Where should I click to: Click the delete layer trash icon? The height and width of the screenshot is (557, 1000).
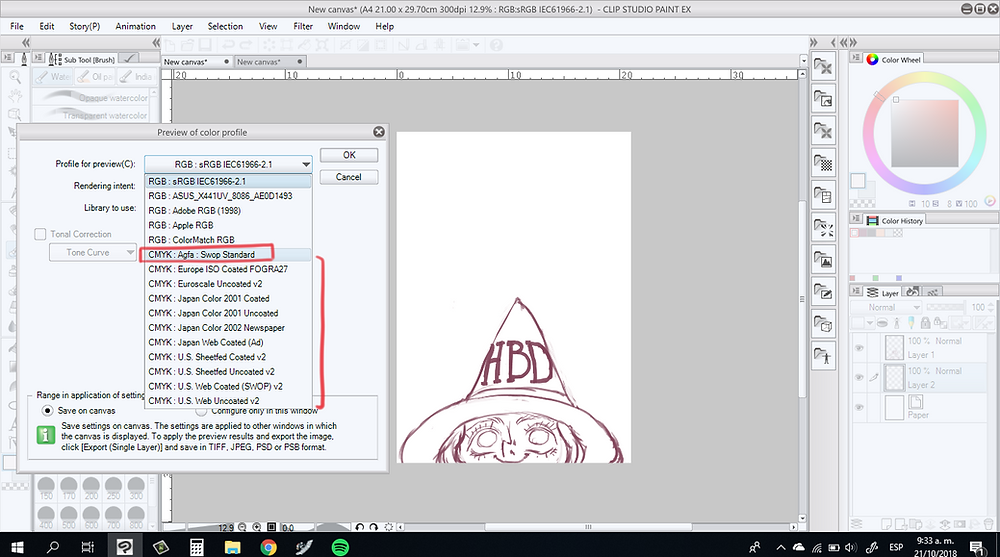coord(987,524)
